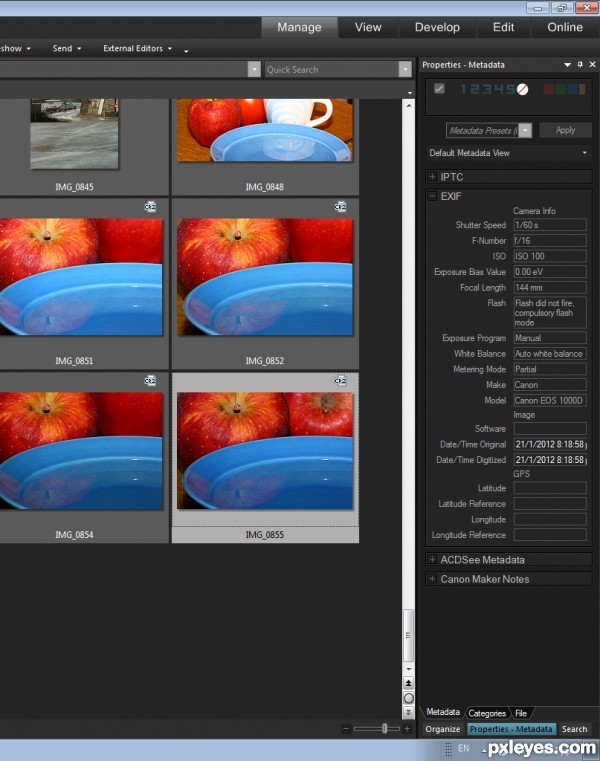
Task: Toggle the tagged checkbox in Properties panel
Action: [x=439, y=89]
